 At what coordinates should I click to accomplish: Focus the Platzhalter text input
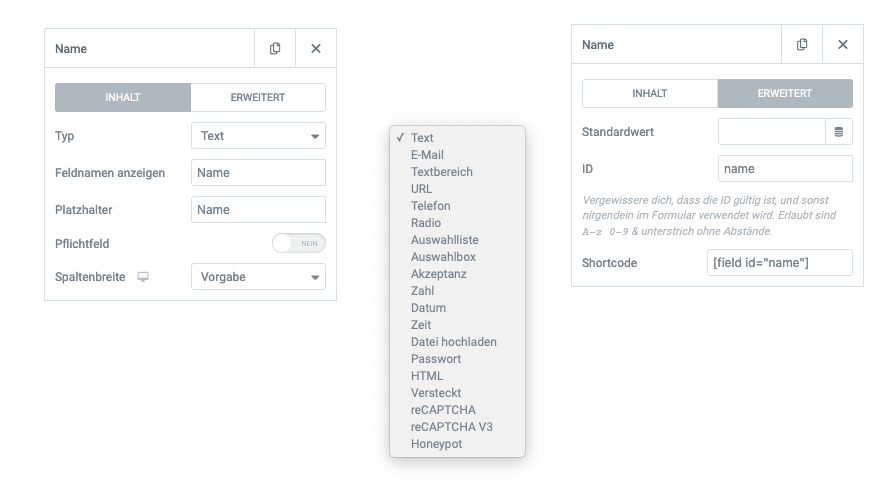[x=259, y=210]
